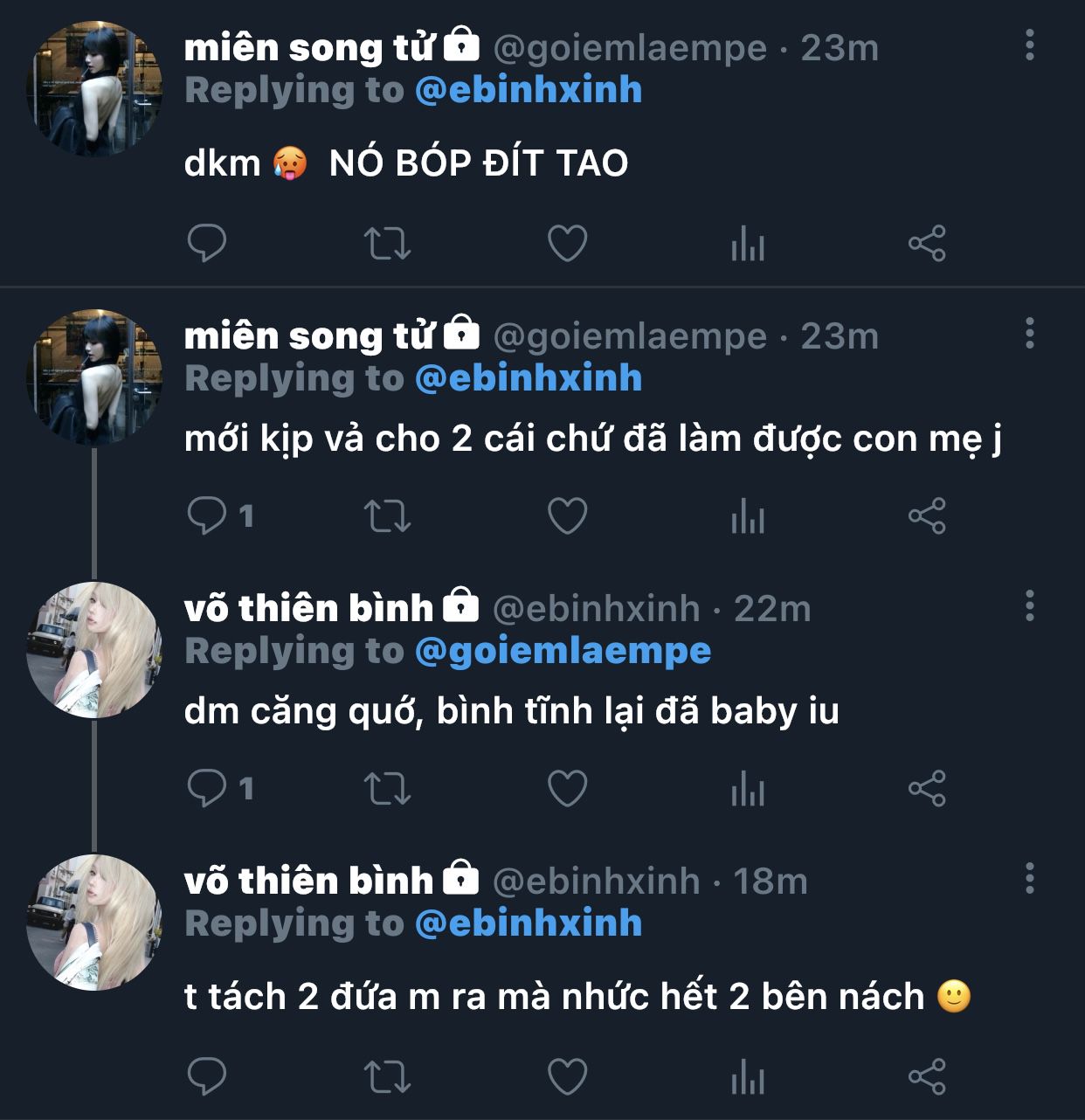The width and height of the screenshot is (1085, 1120).
Task: Open @ebinhxinh mention link in first tweet
Action: 529,90
